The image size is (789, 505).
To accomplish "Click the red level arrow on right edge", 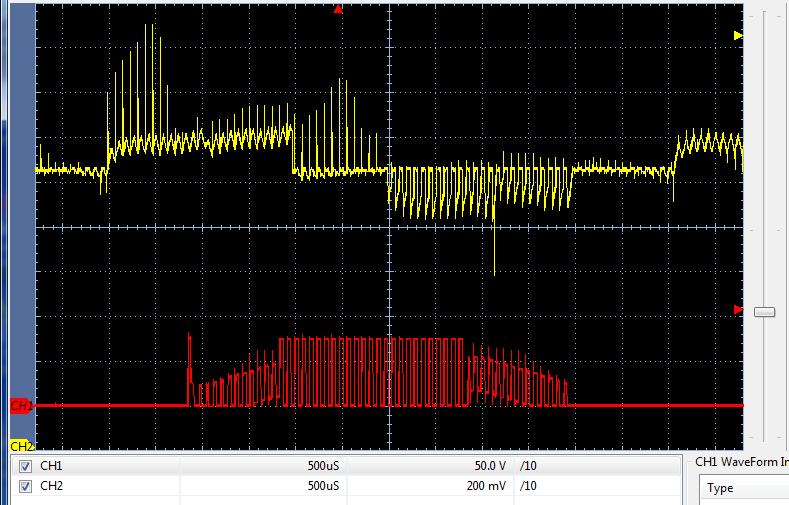I will coord(738,309).
